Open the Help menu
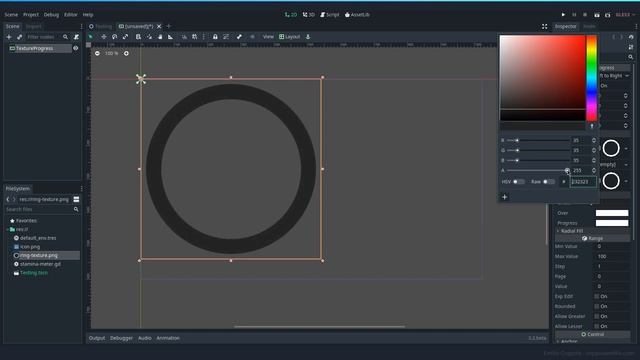The image size is (640, 360). pos(88,15)
